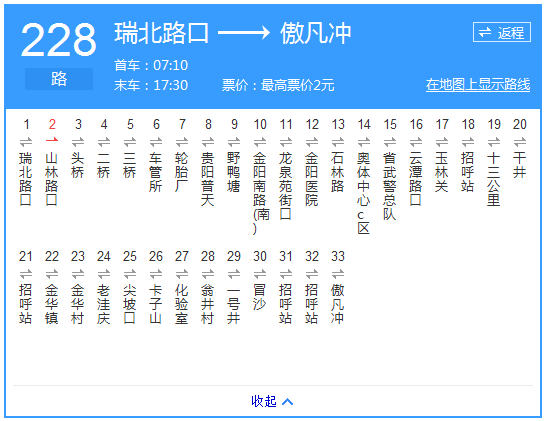
Task: Select stop 6 车管所
Action: (156, 172)
